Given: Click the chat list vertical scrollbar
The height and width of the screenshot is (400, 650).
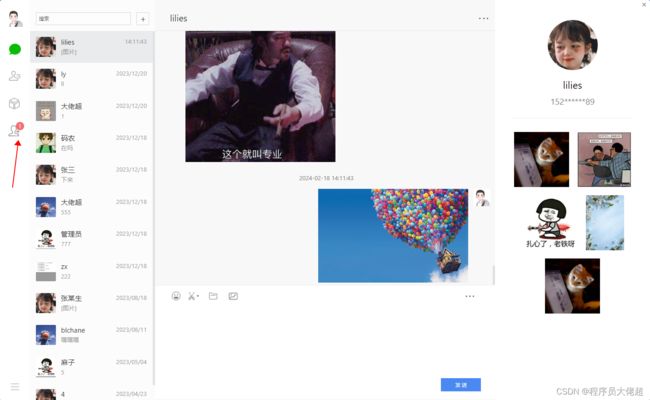Looking at the screenshot, I should (x=154, y=207).
